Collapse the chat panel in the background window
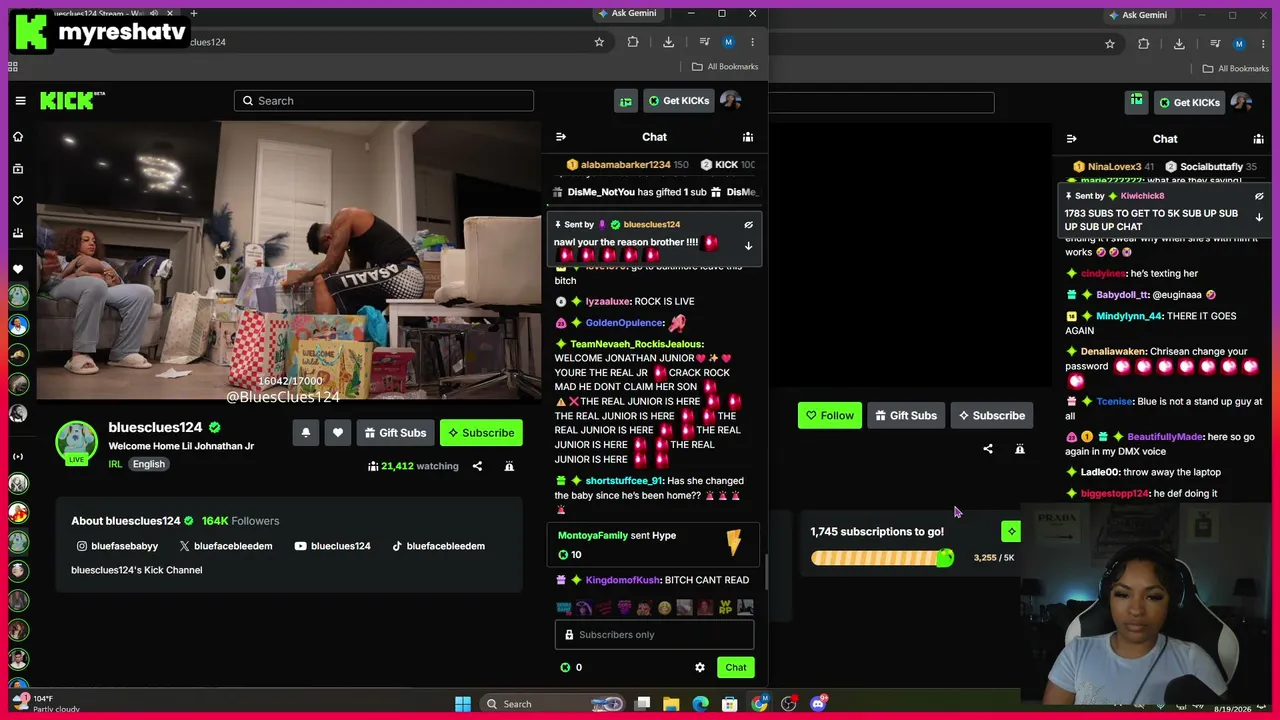 (x=1071, y=139)
